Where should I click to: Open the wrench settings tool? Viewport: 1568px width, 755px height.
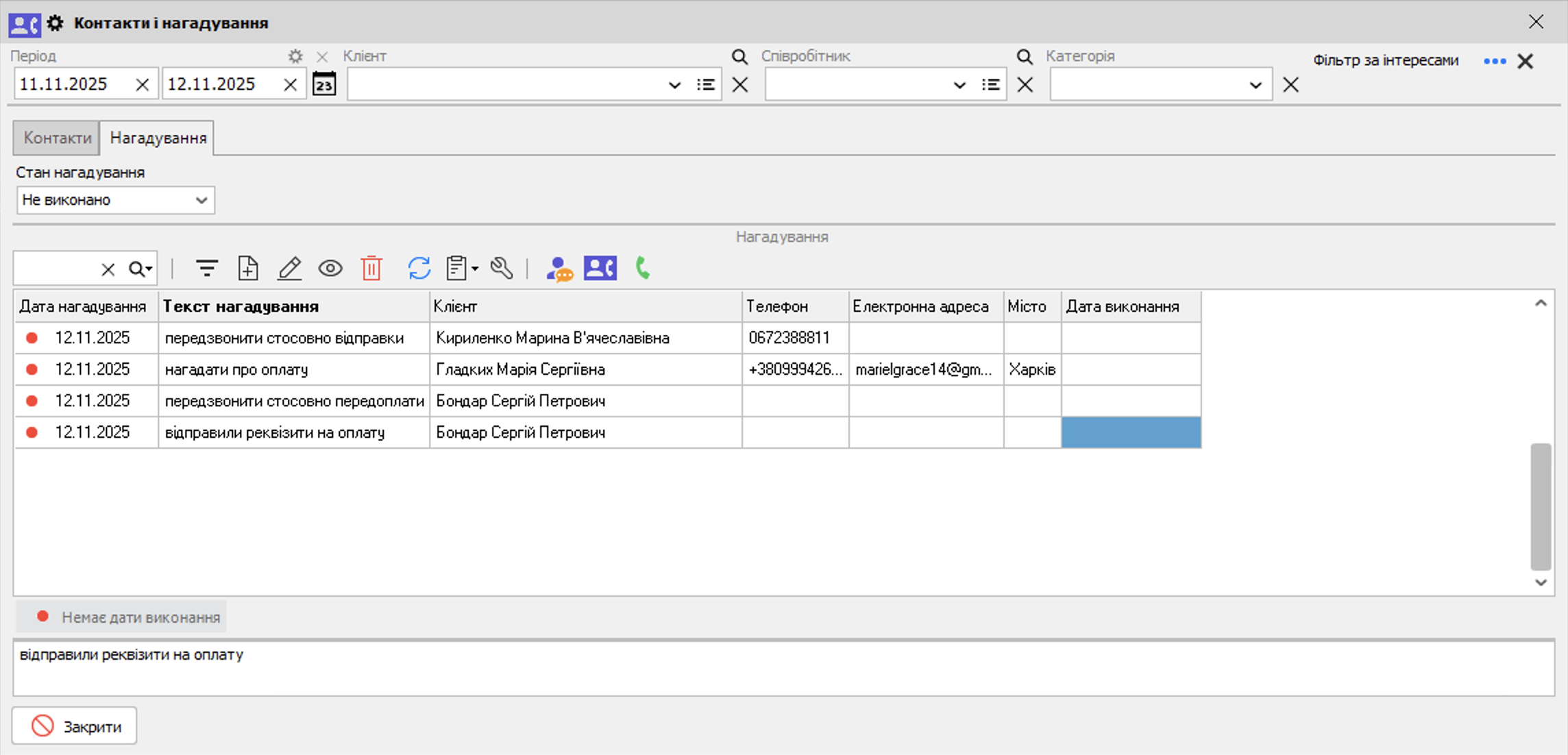point(502,269)
